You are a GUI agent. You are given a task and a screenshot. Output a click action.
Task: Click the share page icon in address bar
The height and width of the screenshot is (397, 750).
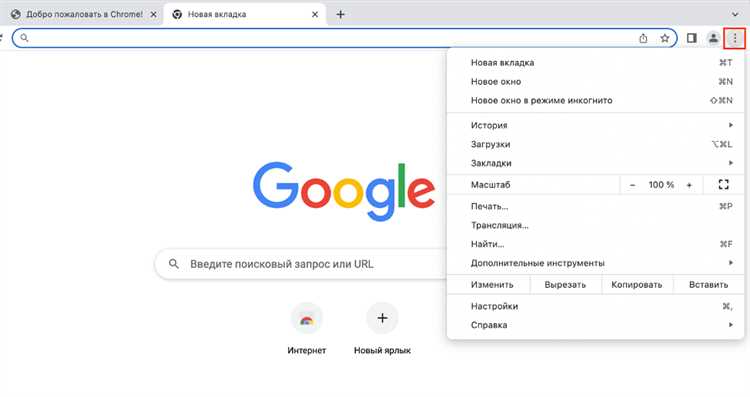(643, 38)
